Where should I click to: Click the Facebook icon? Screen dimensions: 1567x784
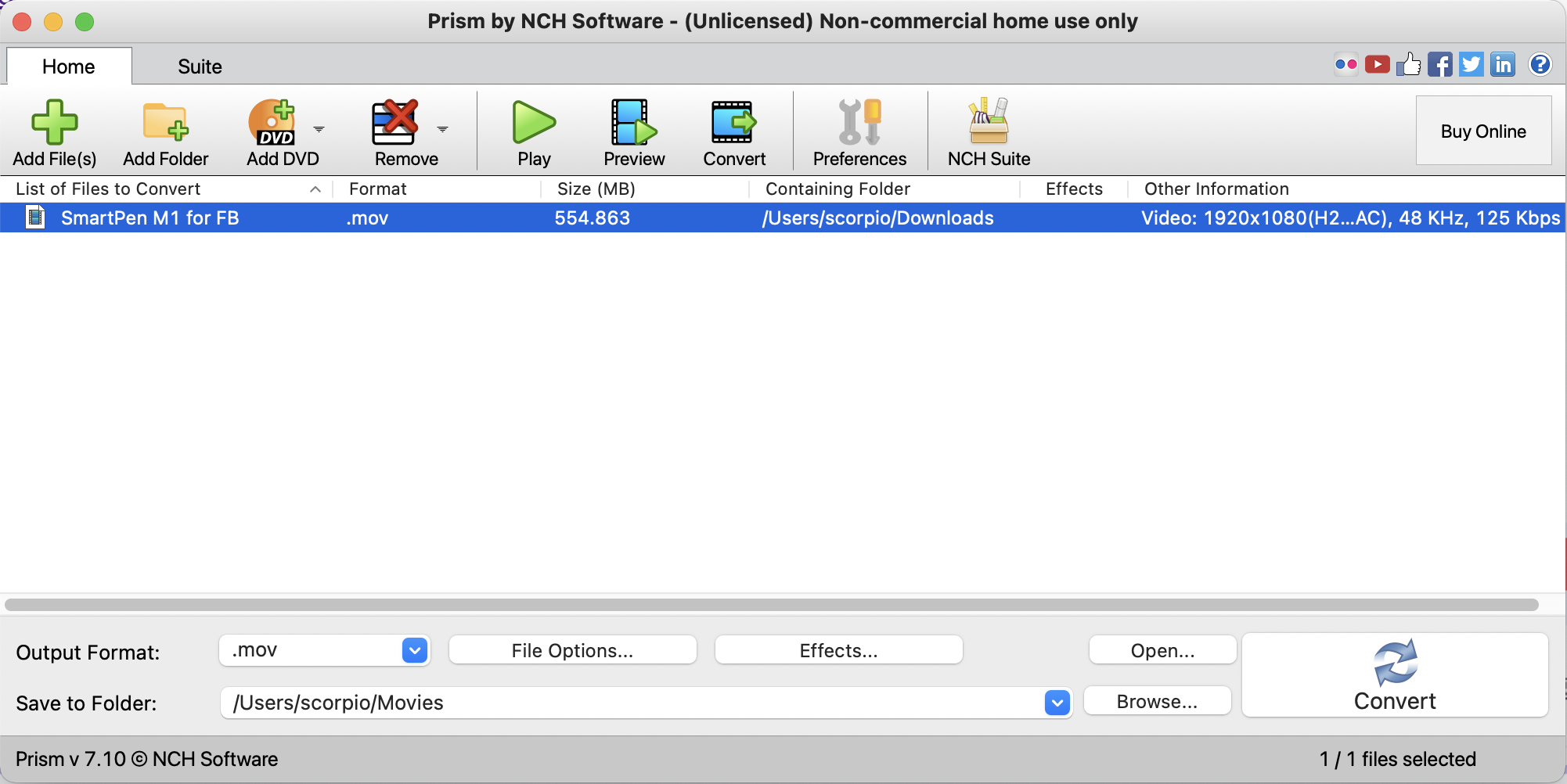pyautogui.click(x=1440, y=64)
